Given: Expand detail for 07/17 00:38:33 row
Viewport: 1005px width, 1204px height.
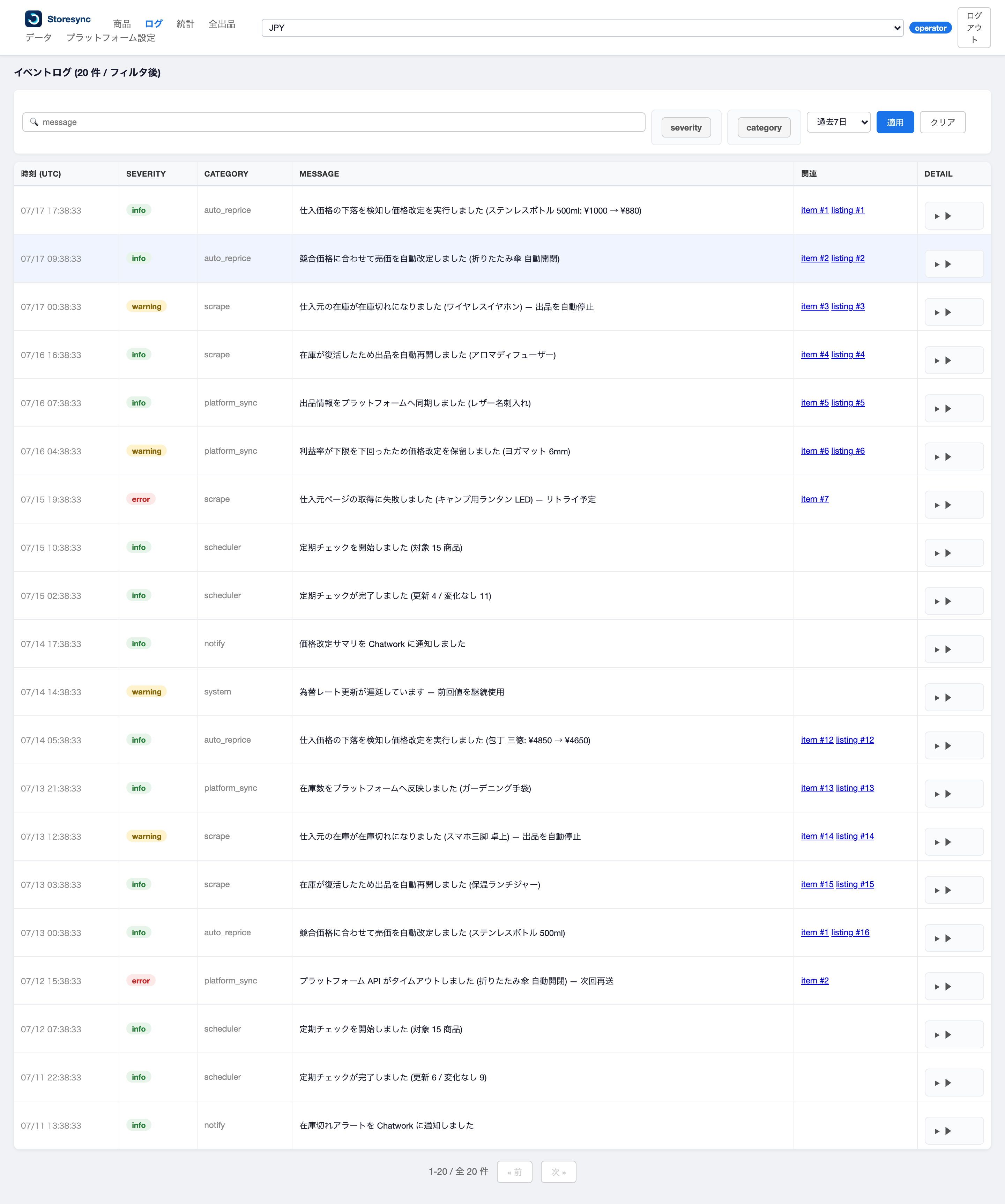Looking at the screenshot, I should pyautogui.click(x=954, y=312).
